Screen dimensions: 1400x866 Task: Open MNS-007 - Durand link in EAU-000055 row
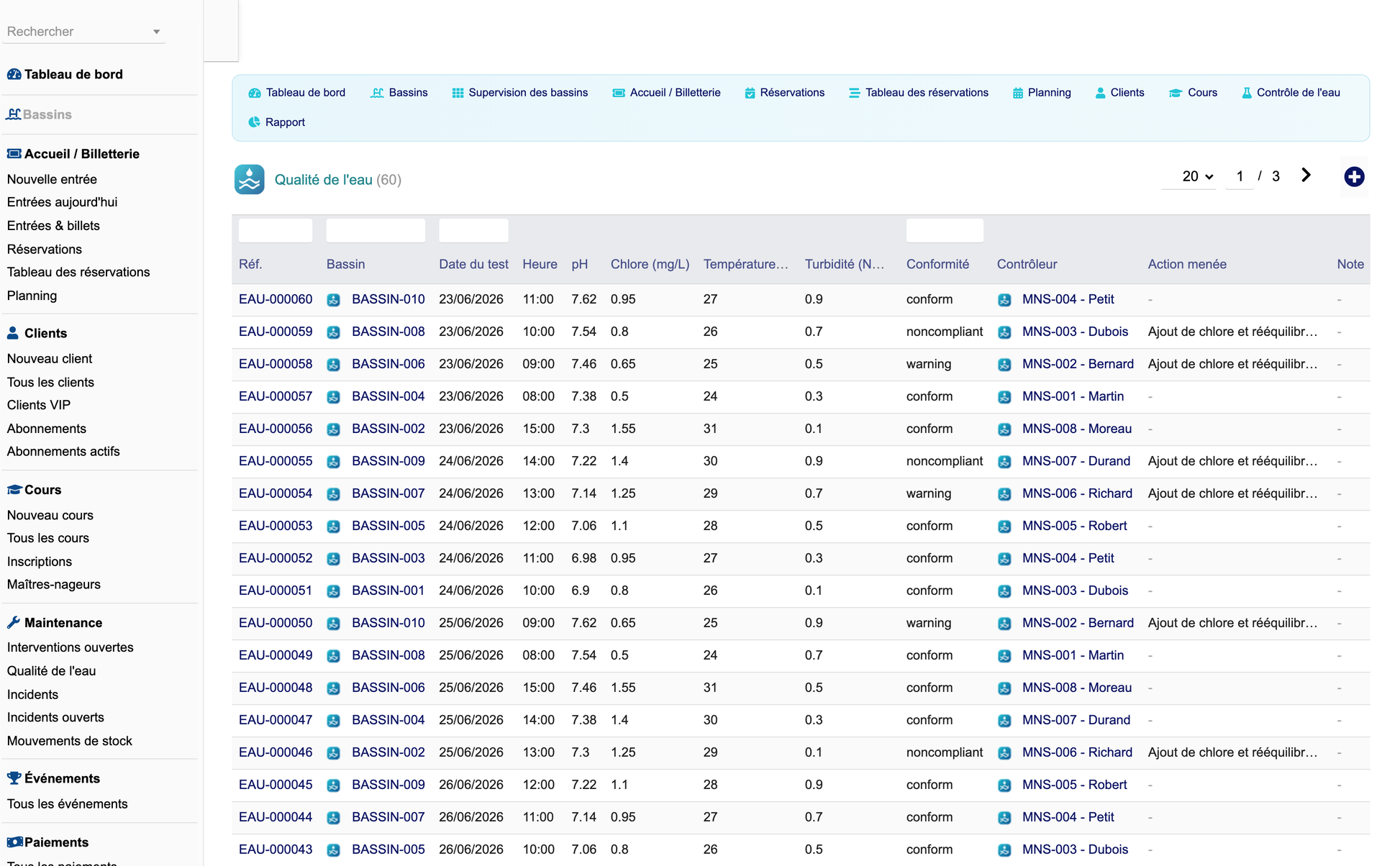point(1076,461)
